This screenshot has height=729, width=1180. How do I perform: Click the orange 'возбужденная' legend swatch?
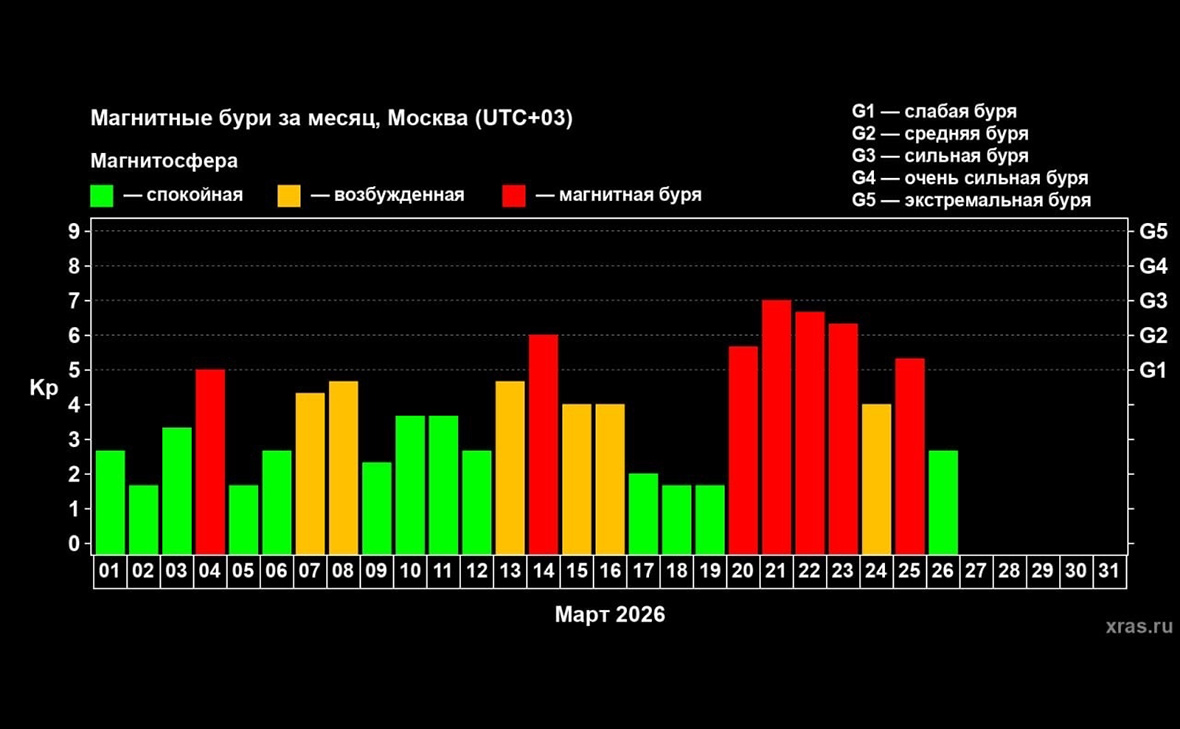pos(288,195)
